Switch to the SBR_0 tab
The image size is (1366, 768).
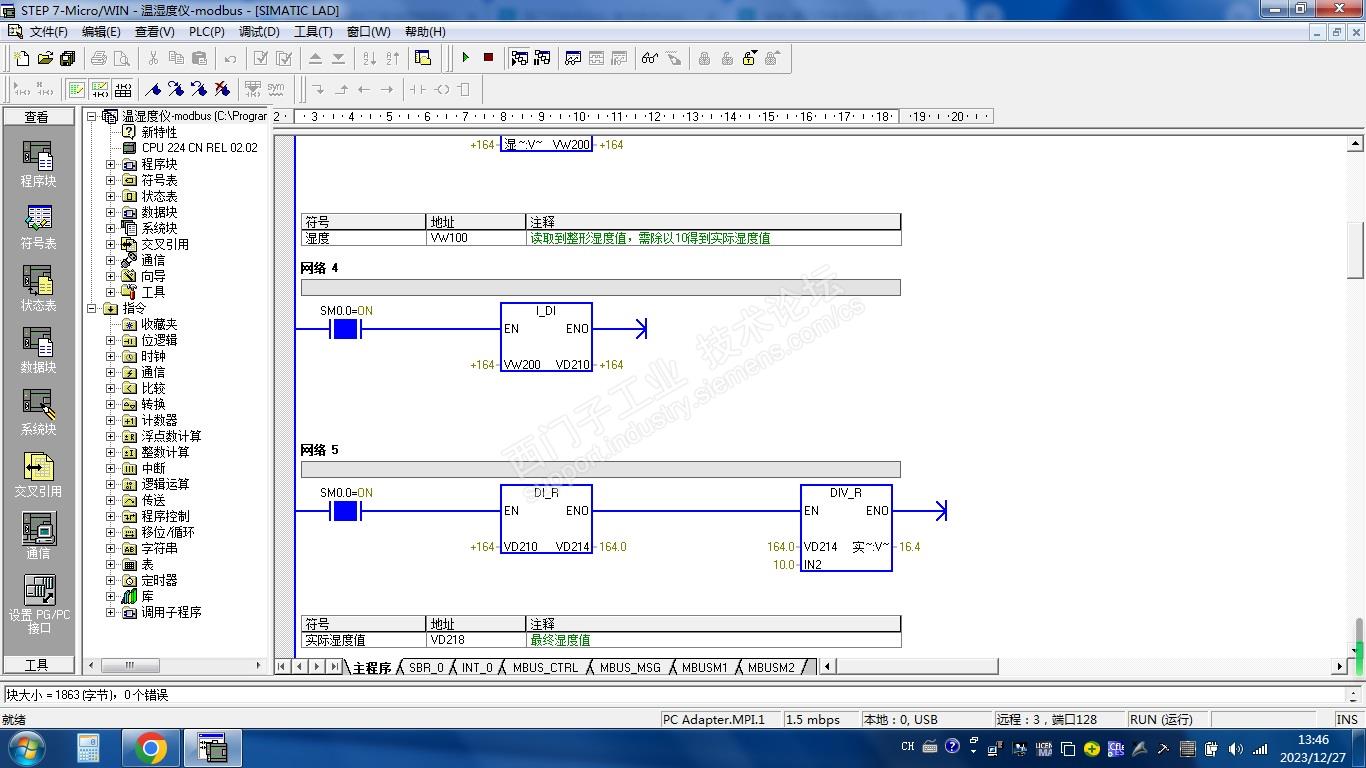coord(426,667)
